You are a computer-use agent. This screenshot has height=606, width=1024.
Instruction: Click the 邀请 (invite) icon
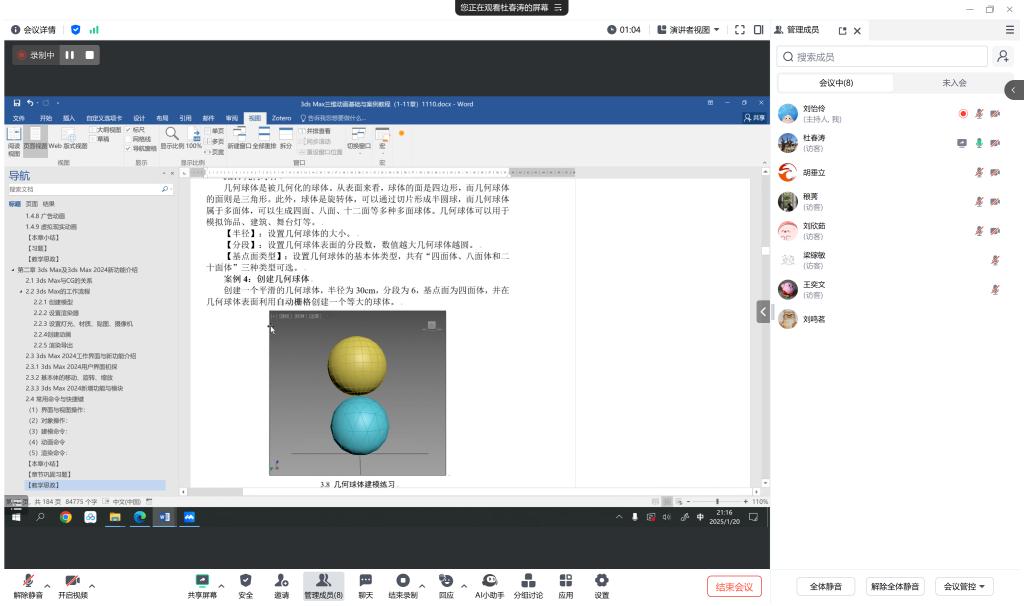281,581
